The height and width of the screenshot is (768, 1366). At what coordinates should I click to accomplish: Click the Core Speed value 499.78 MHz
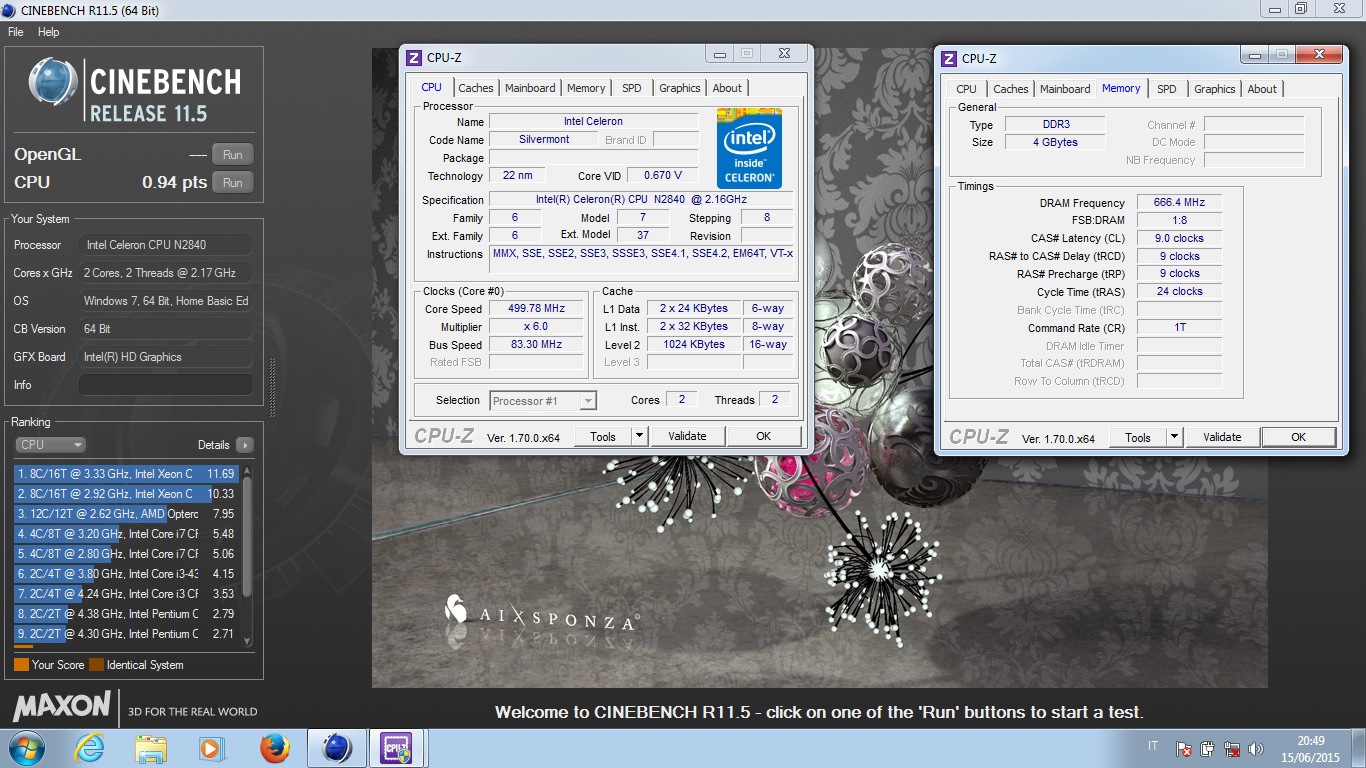tap(537, 309)
